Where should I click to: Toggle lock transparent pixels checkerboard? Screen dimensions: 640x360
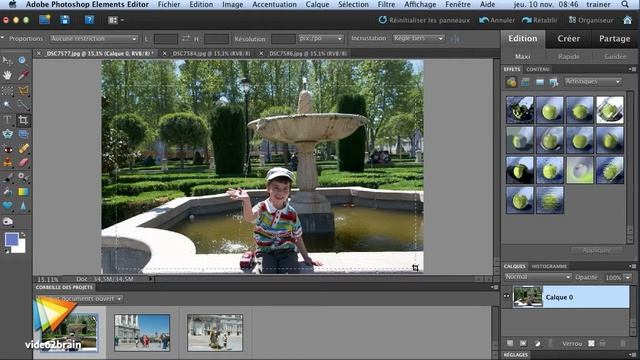(x=591, y=344)
